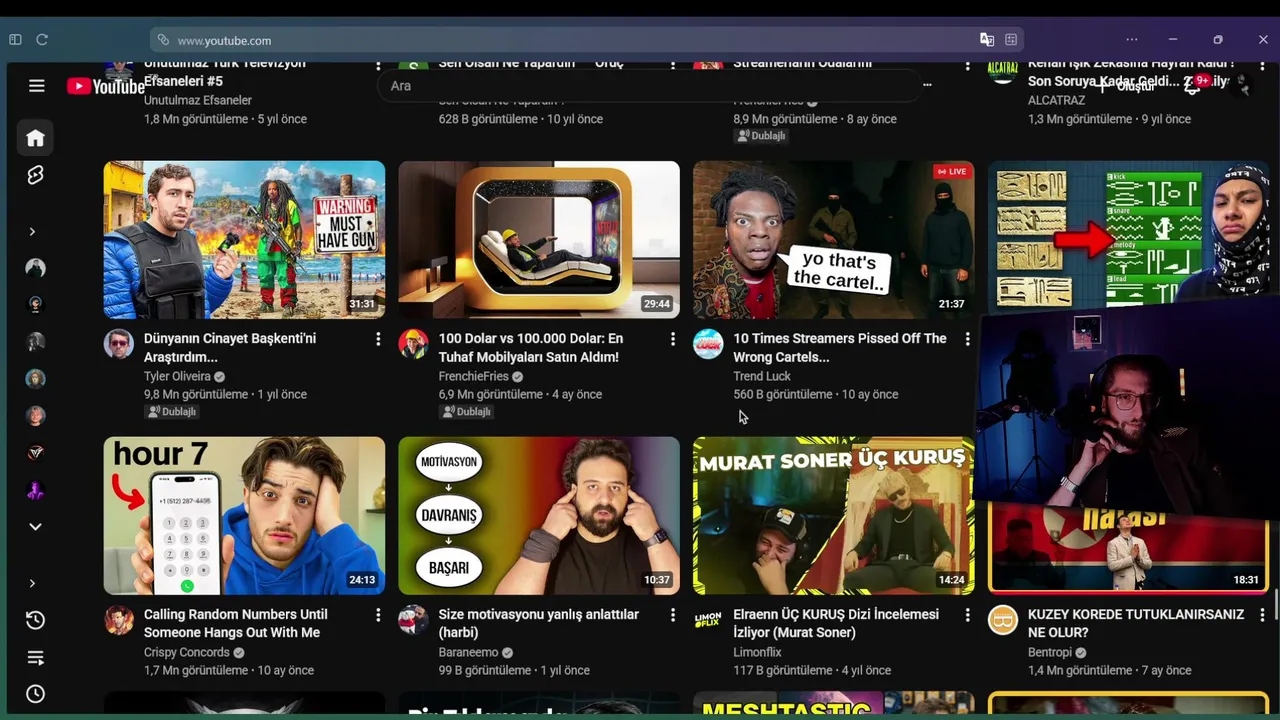Open Unutulmaz Efsaneler channel name link
Viewport: 1280px width, 720px height.
tap(198, 100)
